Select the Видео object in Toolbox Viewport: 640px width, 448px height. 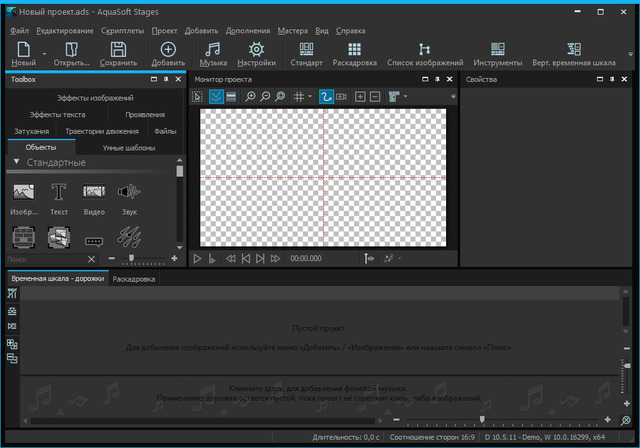[94, 193]
